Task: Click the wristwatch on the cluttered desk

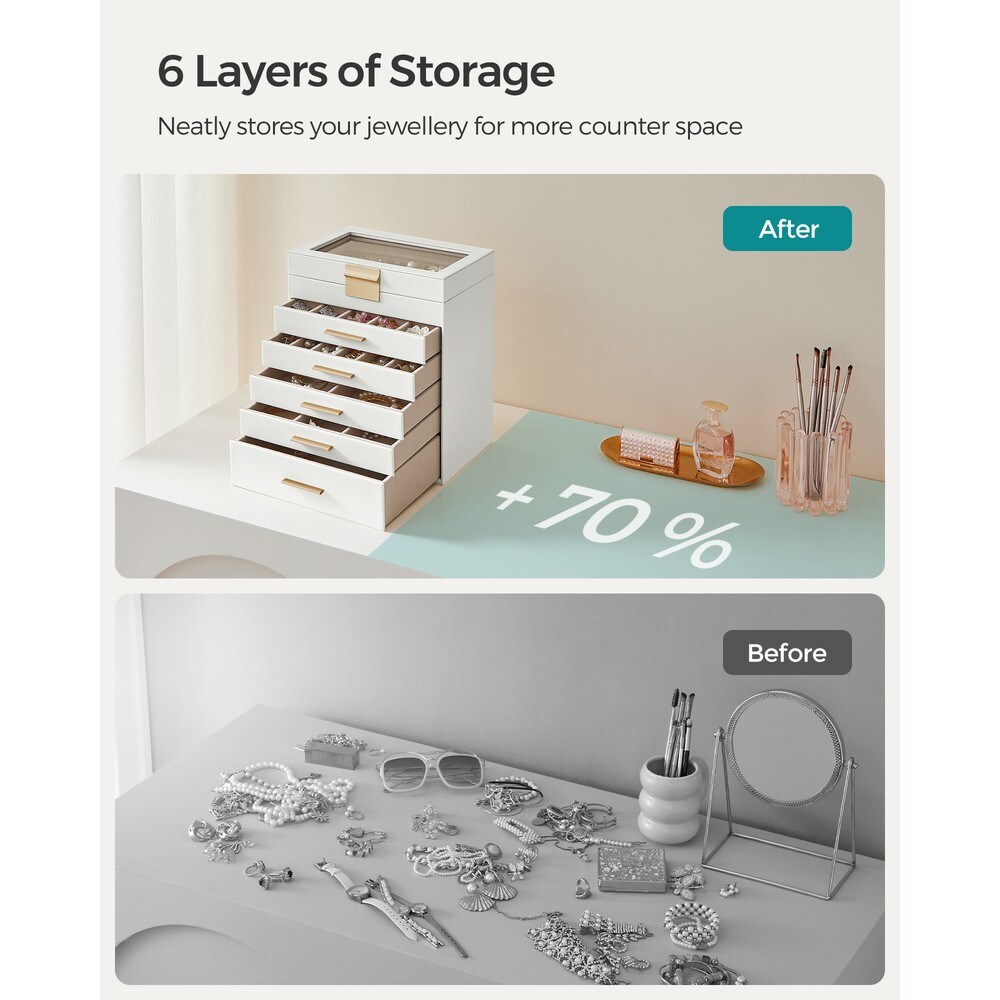Action: click(390, 906)
